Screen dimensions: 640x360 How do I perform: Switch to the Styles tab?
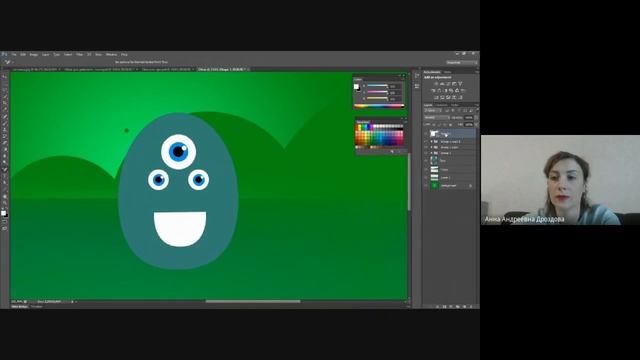click(448, 72)
